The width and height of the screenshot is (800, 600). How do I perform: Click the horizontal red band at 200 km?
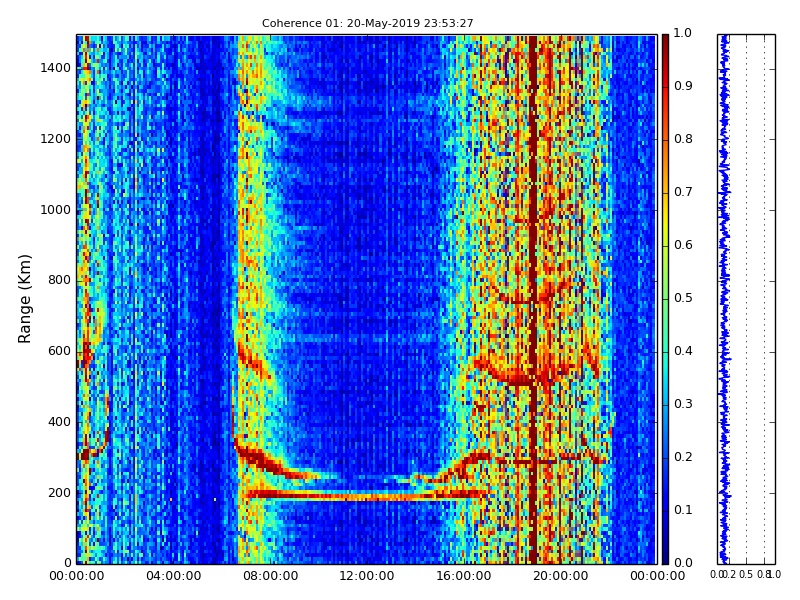click(365, 494)
